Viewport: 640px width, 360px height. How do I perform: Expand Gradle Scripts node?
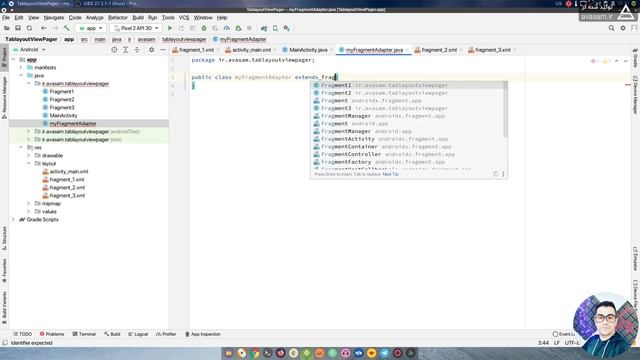click(13, 220)
